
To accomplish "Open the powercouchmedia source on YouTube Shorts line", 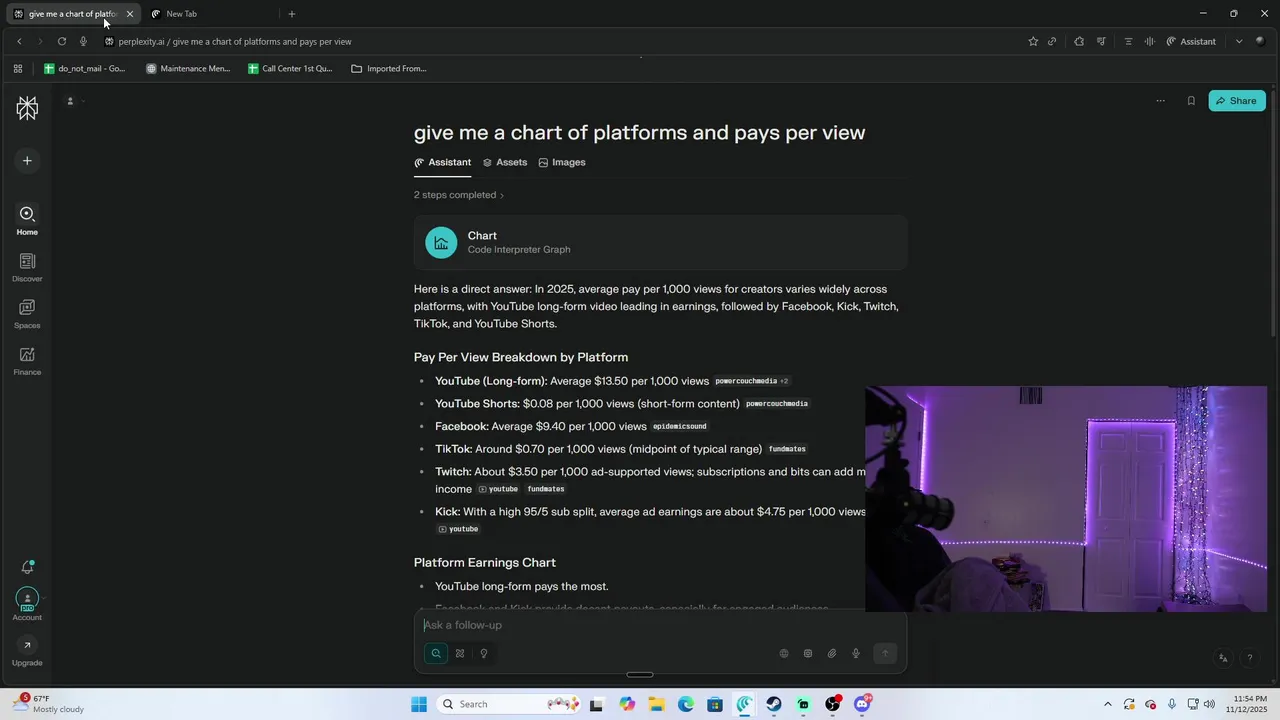I will click(777, 404).
